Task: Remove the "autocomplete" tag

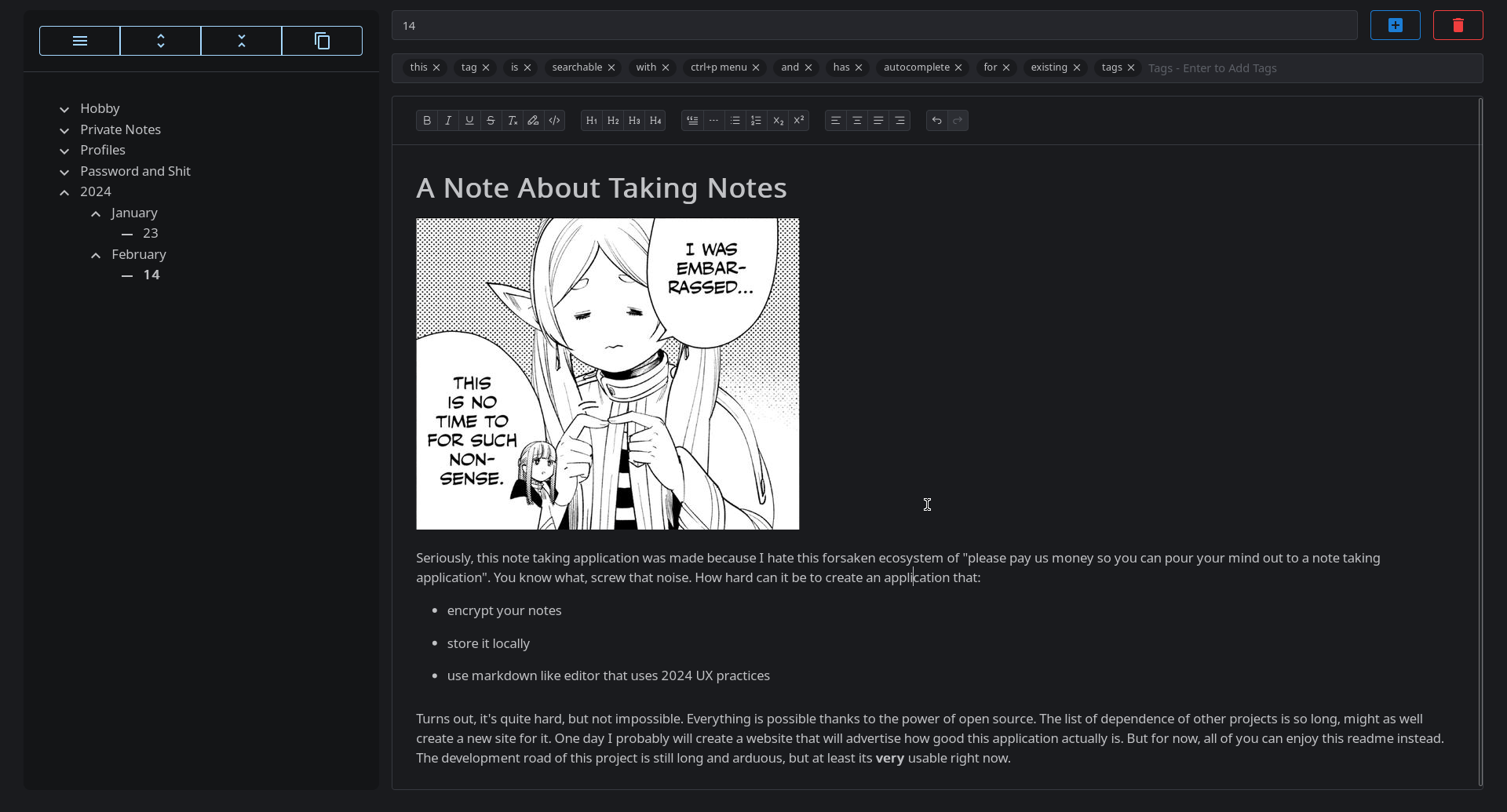Action: (x=958, y=68)
